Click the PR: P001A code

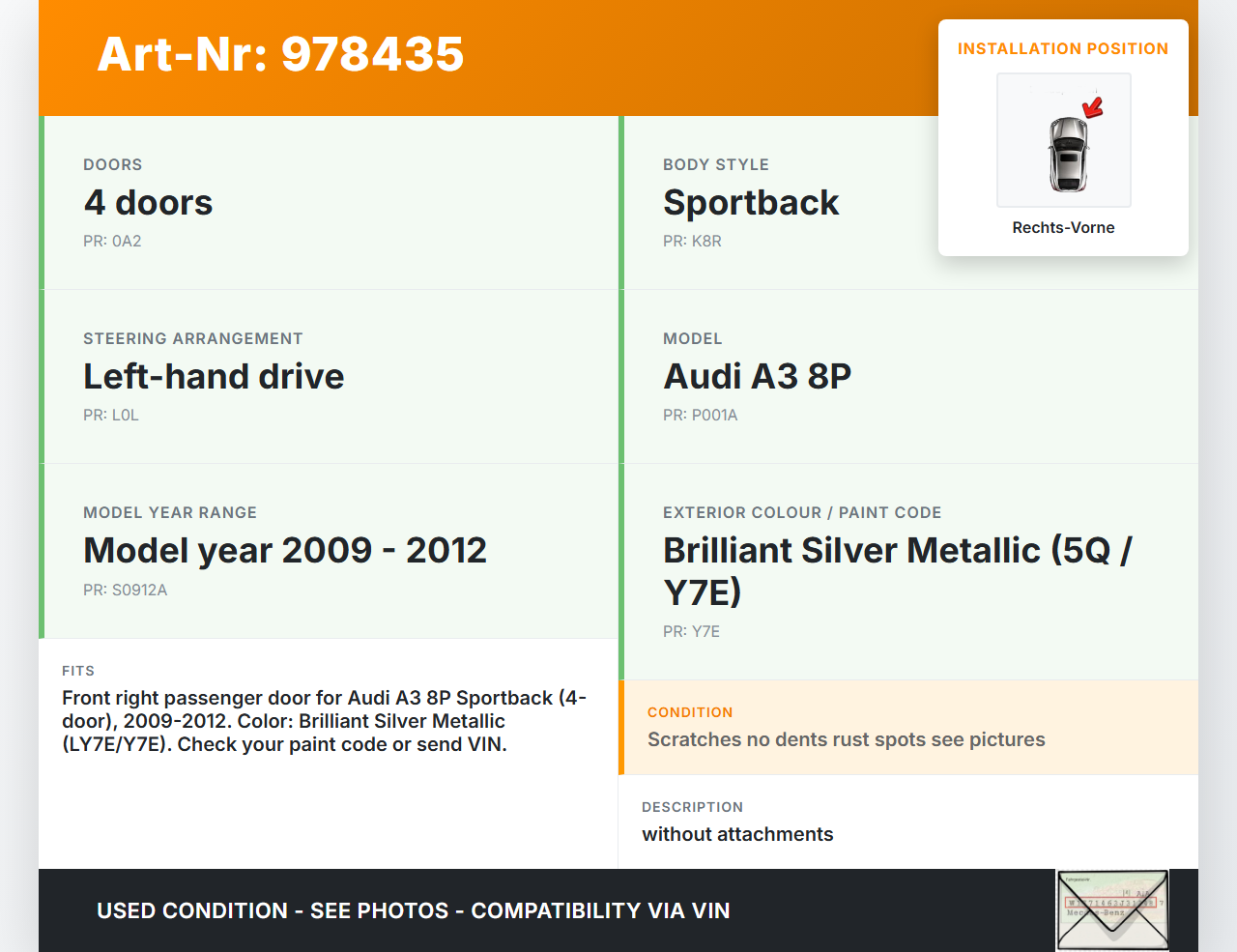tap(701, 415)
